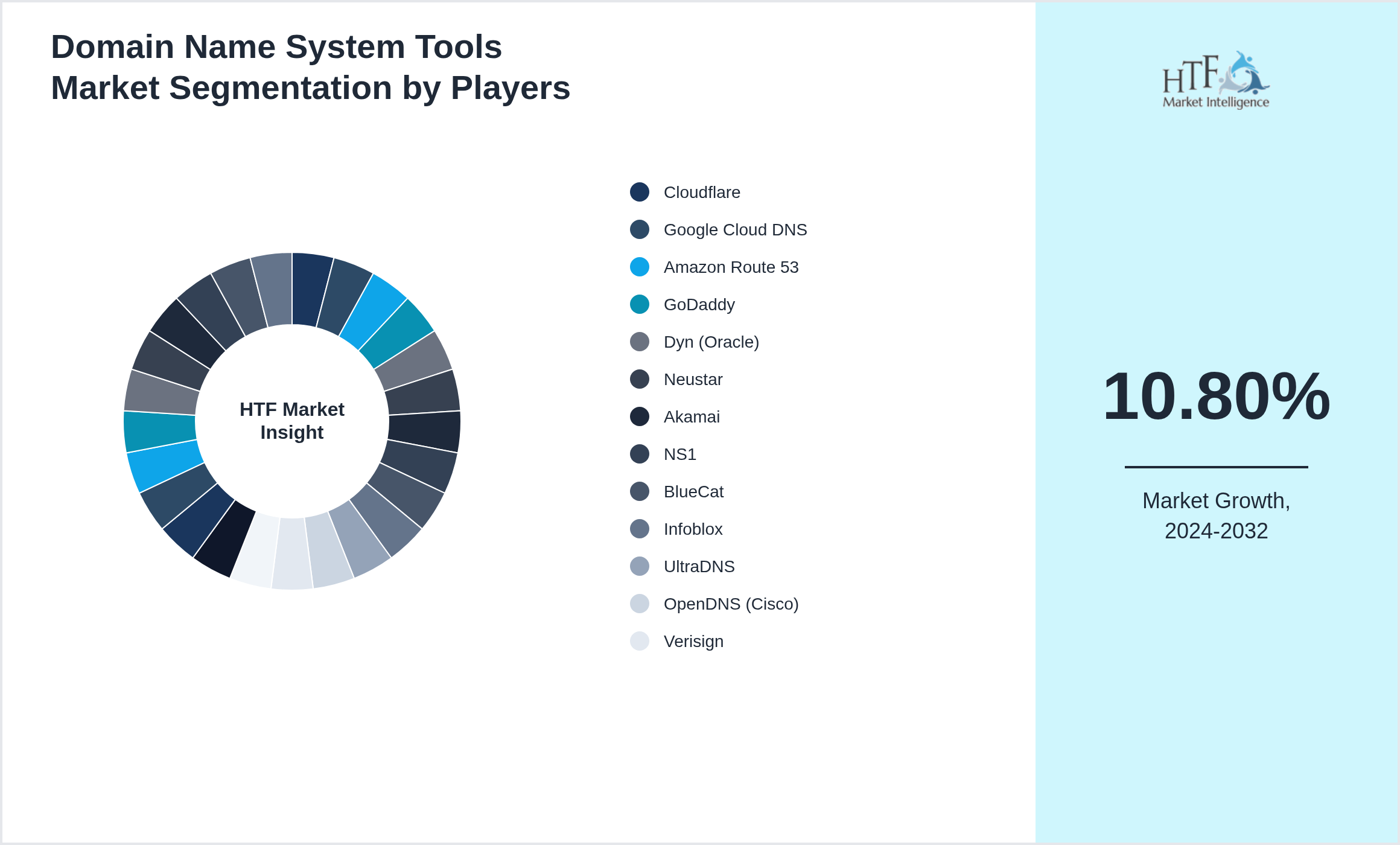
Task: Click the OpenDNS (Cisco) legend dot
Action: pyautogui.click(x=640, y=604)
